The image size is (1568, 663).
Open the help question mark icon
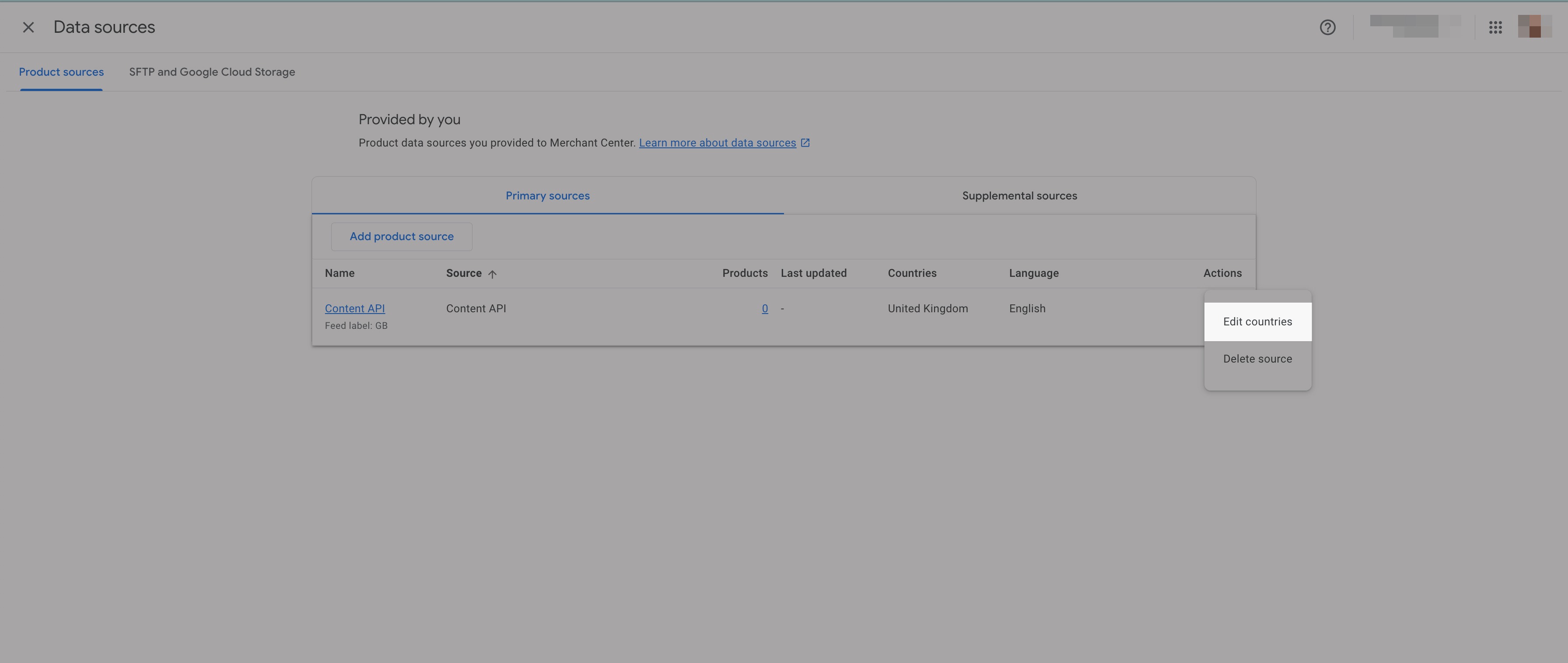pos(1327,28)
